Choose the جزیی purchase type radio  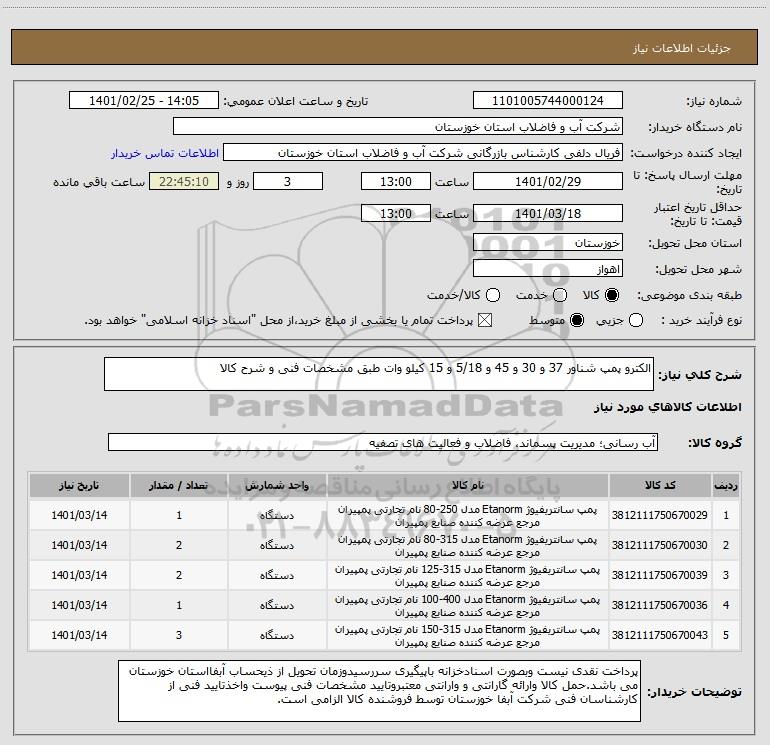[x=635, y=320]
